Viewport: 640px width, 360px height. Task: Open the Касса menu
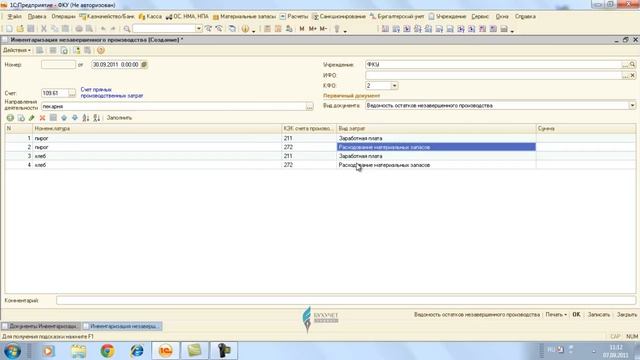tap(150, 17)
